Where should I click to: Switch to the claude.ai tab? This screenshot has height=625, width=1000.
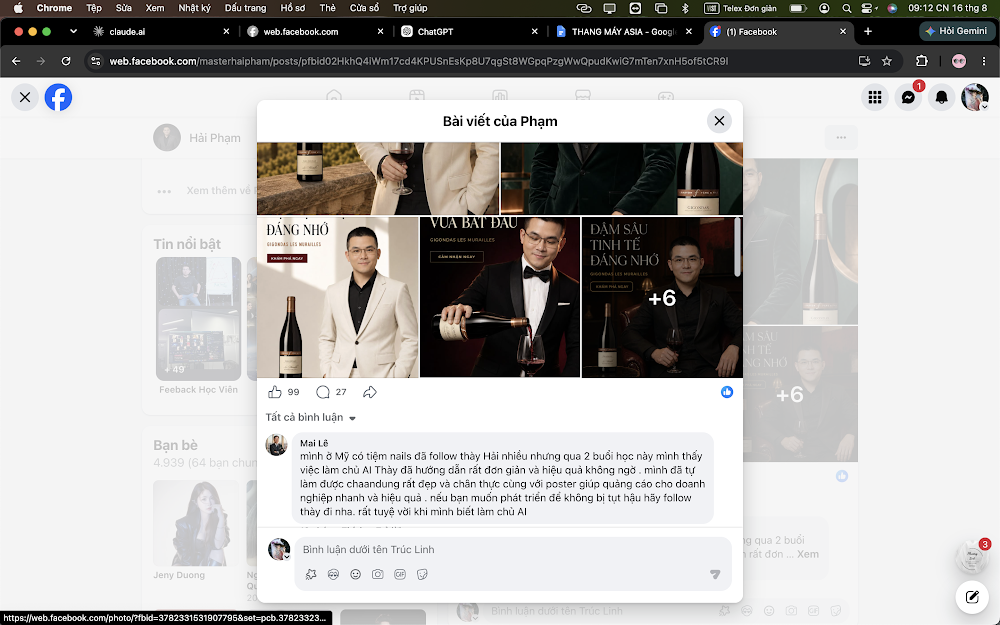point(161,31)
